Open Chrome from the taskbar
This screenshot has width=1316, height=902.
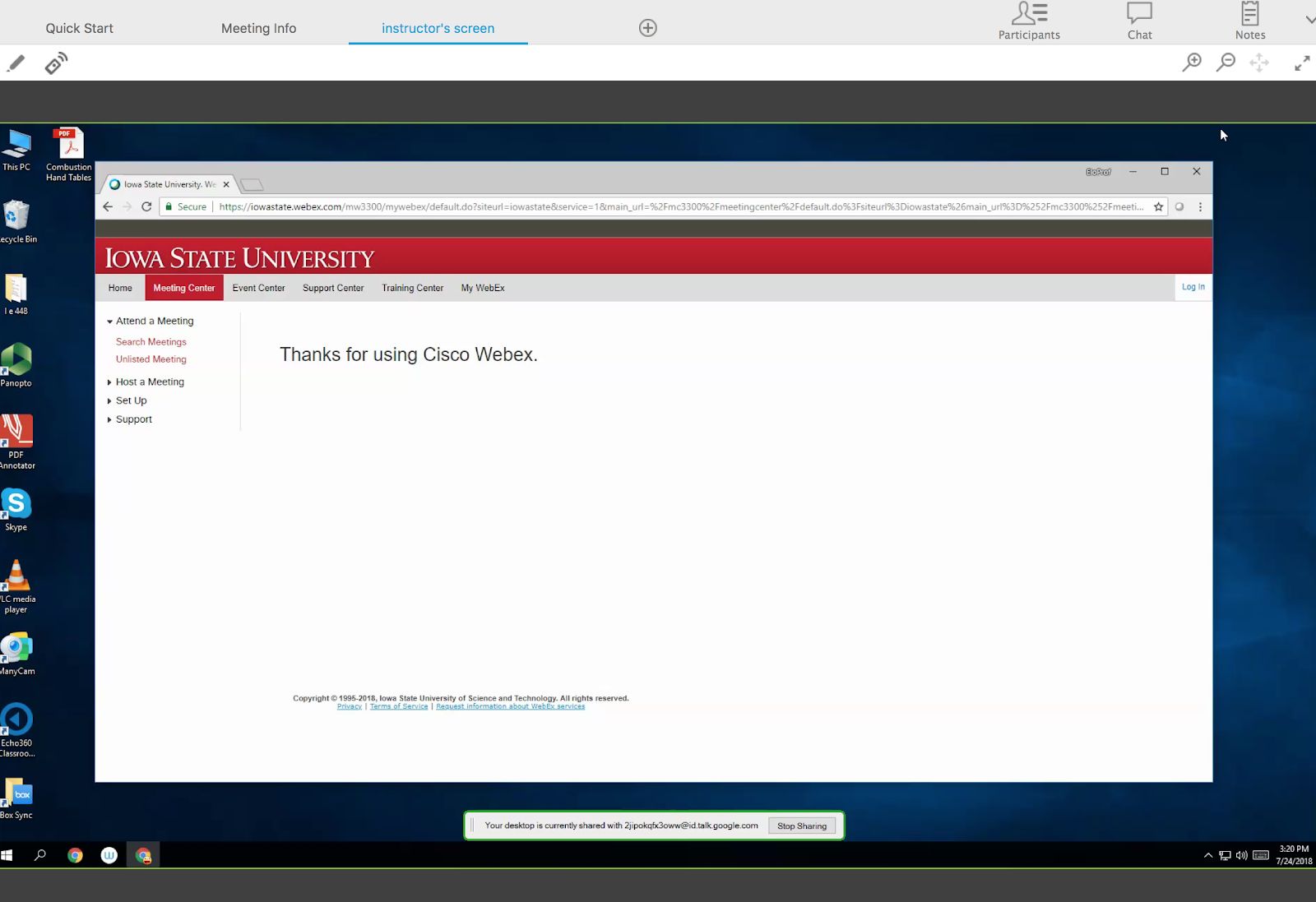pos(75,855)
